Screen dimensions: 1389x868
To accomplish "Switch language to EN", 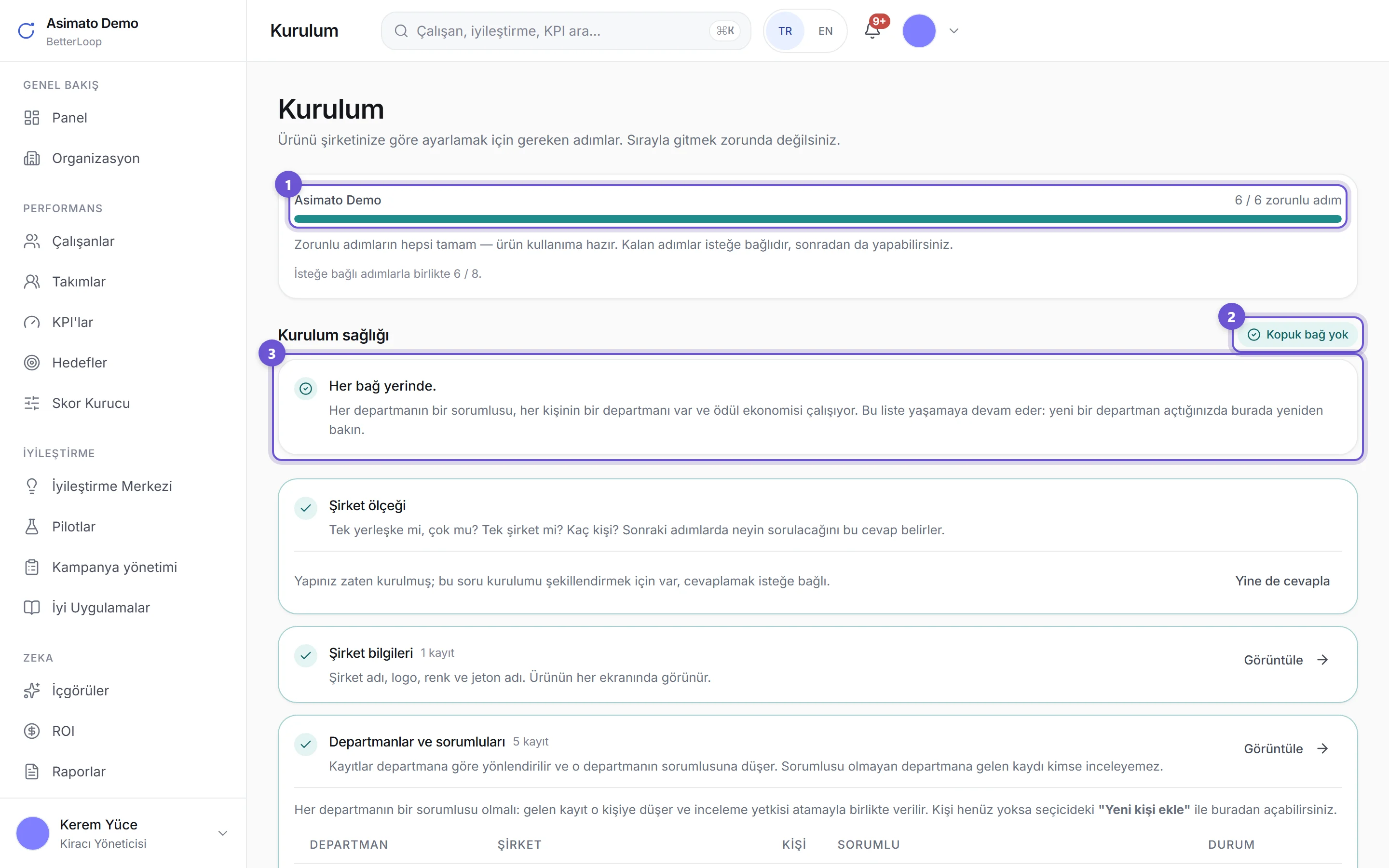I will pyautogui.click(x=825, y=31).
